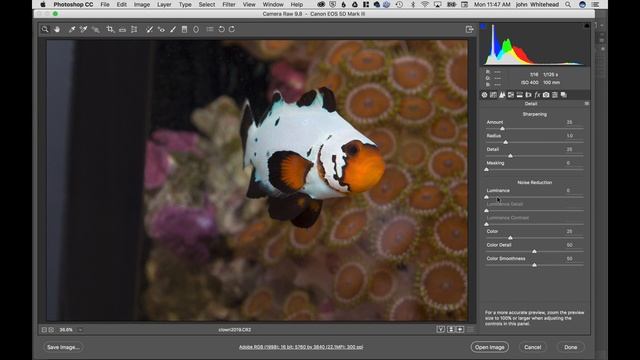Viewport: 640px width, 360px height.
Task: Select the Adjustment Brush tool
Action: pos(173,29)
